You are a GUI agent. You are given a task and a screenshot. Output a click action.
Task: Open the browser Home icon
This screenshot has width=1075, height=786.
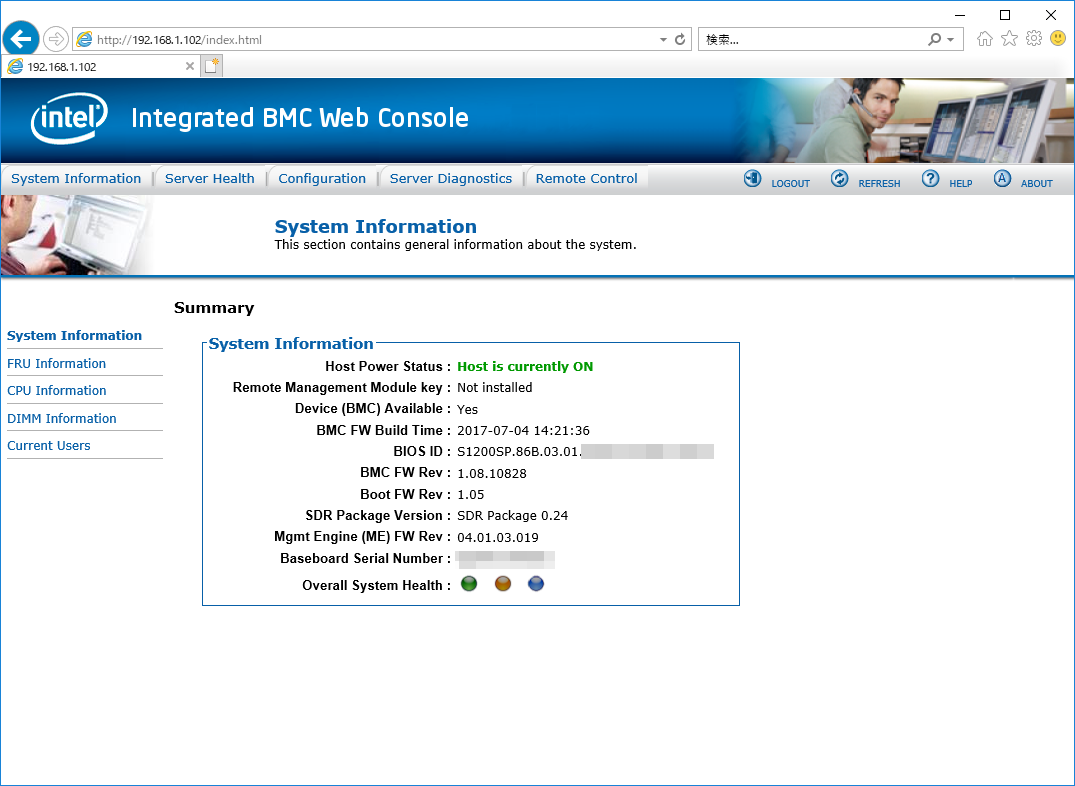985,39
